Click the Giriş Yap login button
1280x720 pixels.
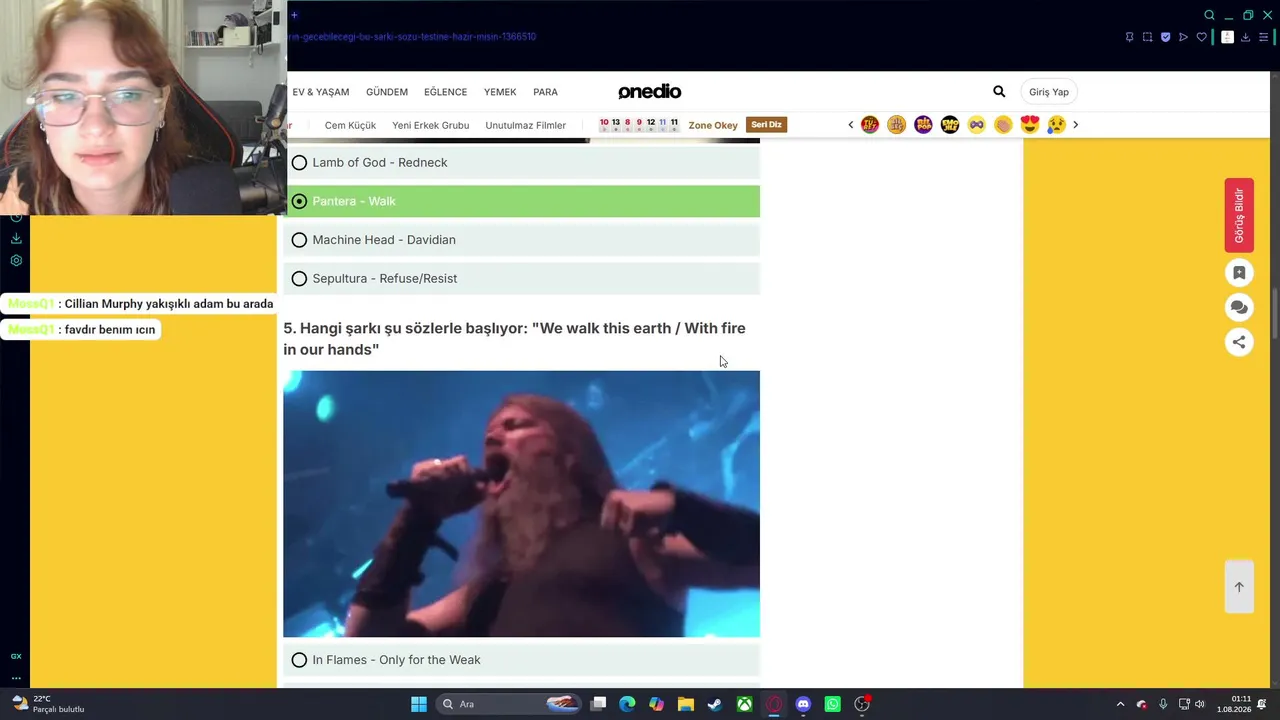[x=1049, y=92]
